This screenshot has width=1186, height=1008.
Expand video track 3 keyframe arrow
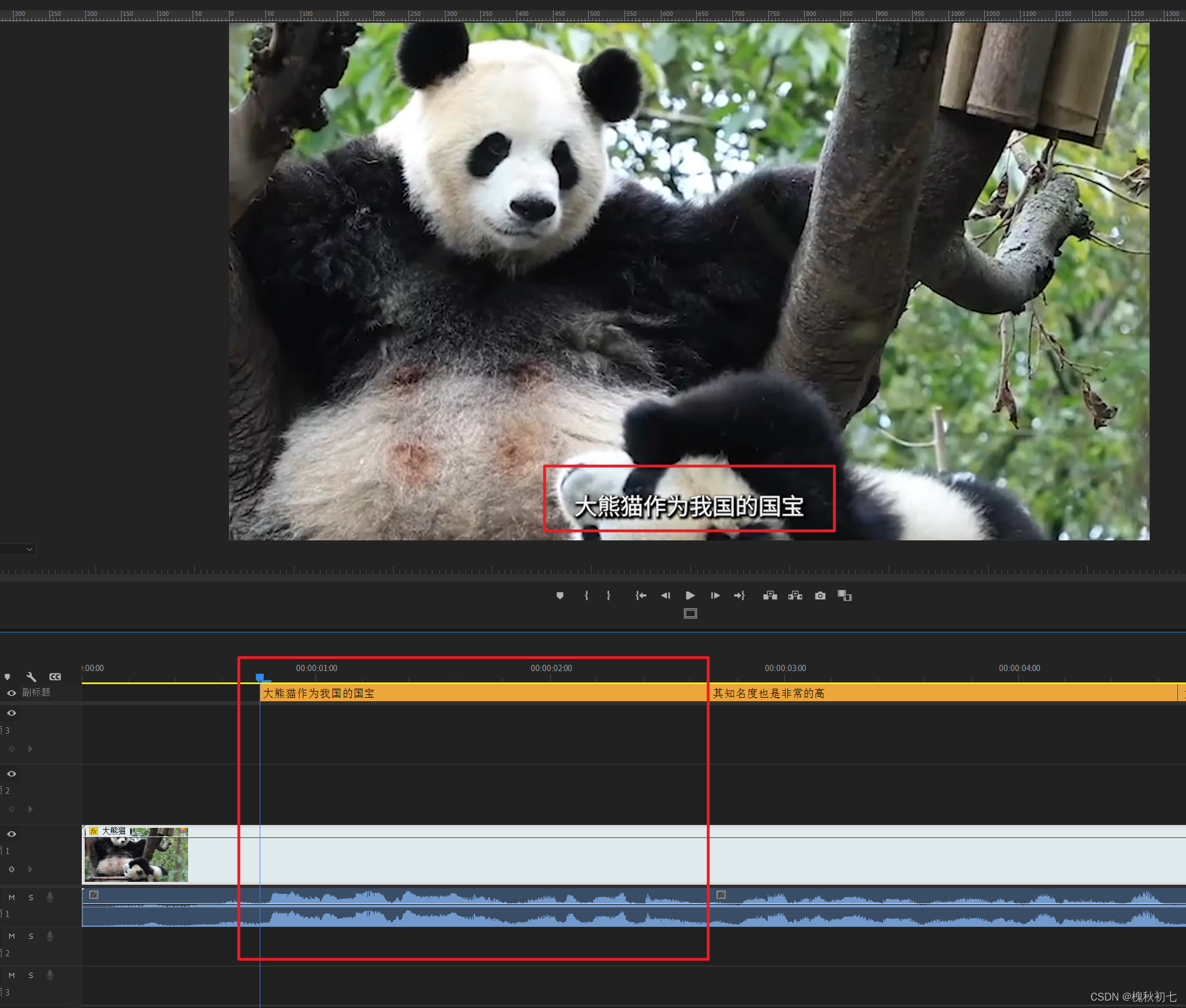30,748
